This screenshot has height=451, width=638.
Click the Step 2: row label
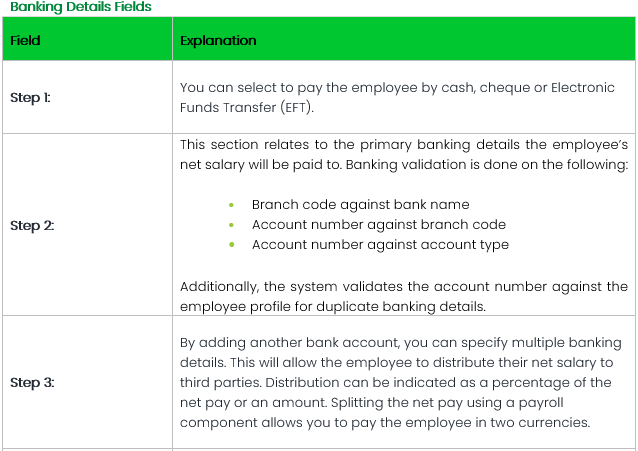(32, 225)
